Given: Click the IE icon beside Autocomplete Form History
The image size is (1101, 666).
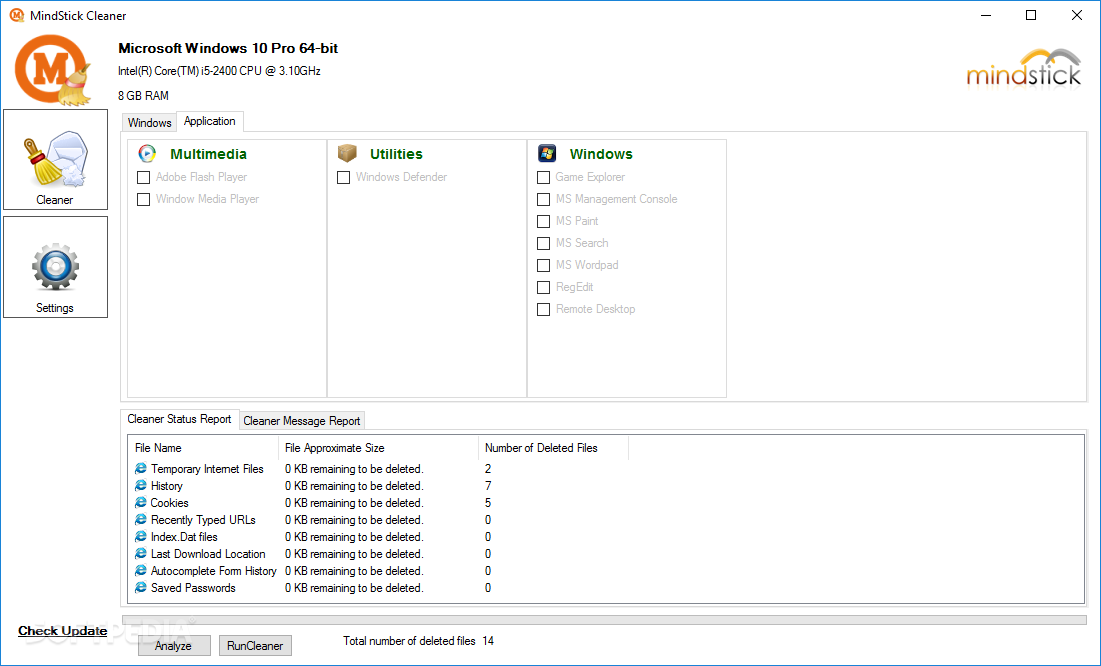Looking at the screenshot, I should 140,570.
